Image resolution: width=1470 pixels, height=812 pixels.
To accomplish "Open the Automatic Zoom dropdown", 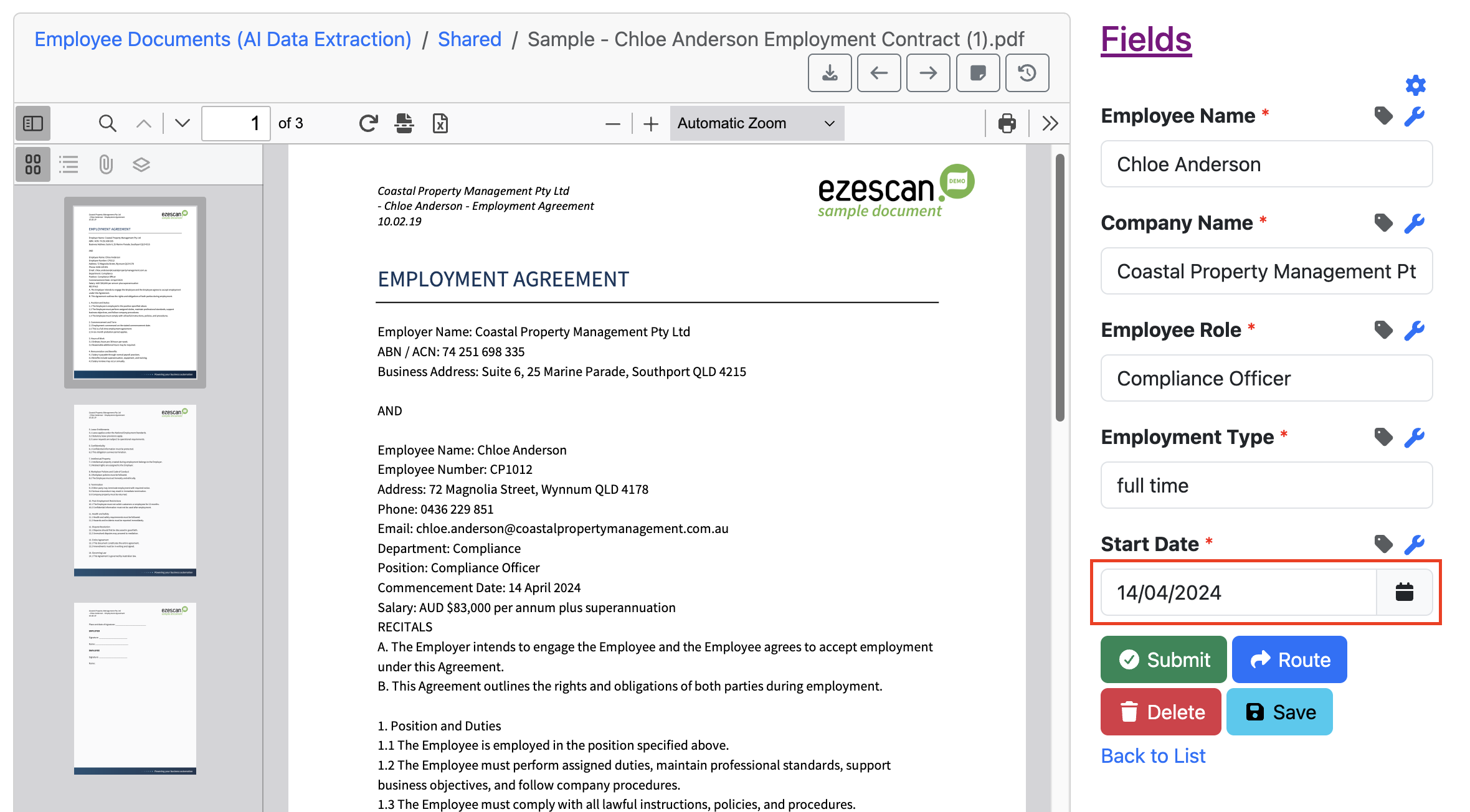I will 757,123.
